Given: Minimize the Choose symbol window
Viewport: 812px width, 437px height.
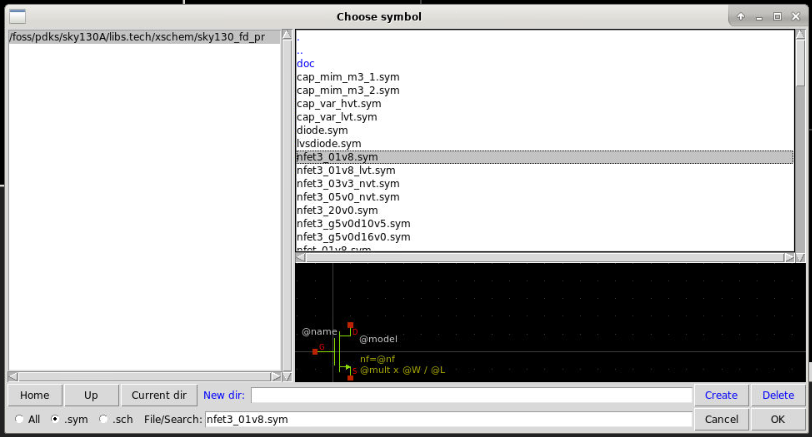Looking at the screenshot, I should [x=759, y=17].
